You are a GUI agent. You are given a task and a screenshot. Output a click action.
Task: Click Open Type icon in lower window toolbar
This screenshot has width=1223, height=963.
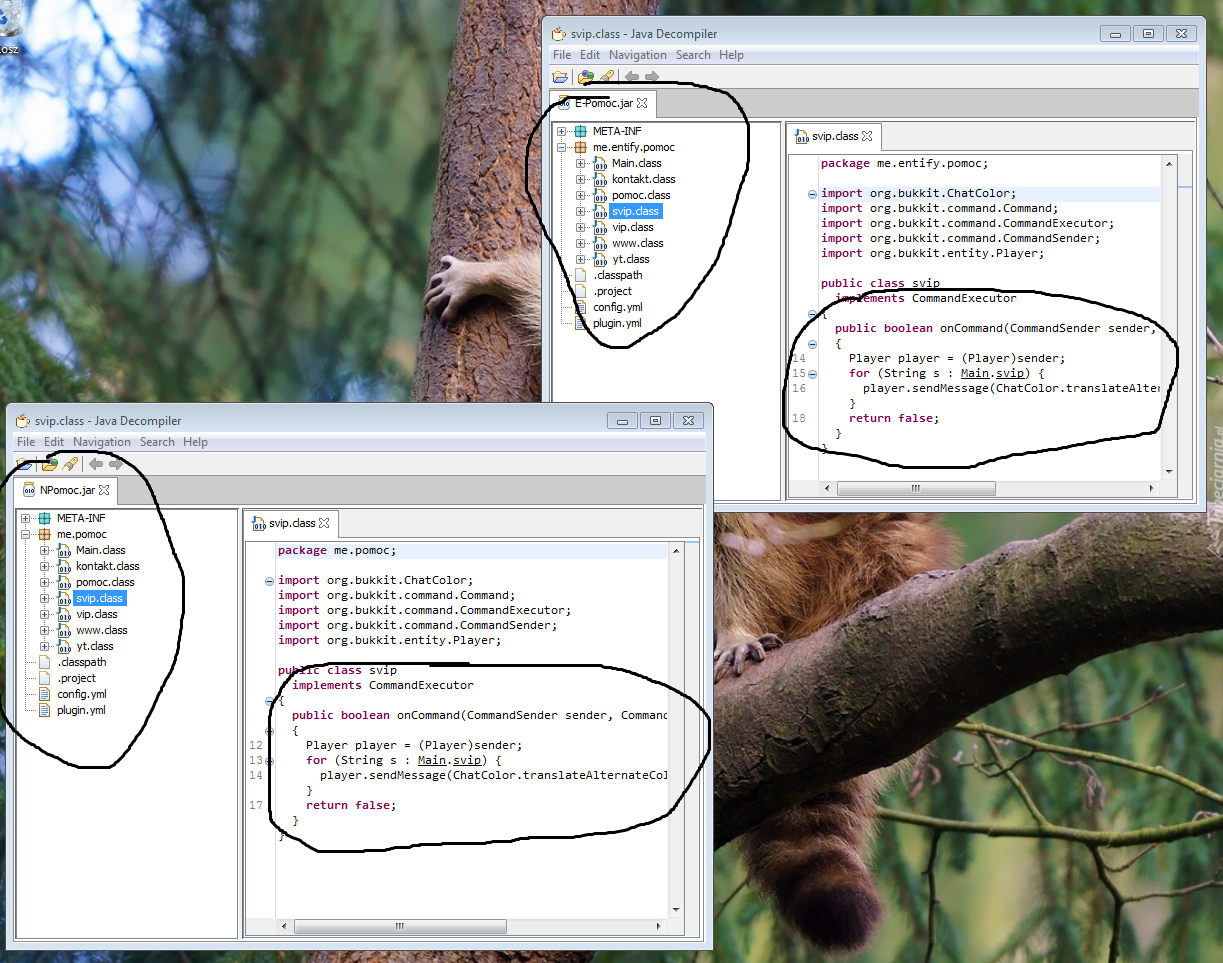(49, 463)
